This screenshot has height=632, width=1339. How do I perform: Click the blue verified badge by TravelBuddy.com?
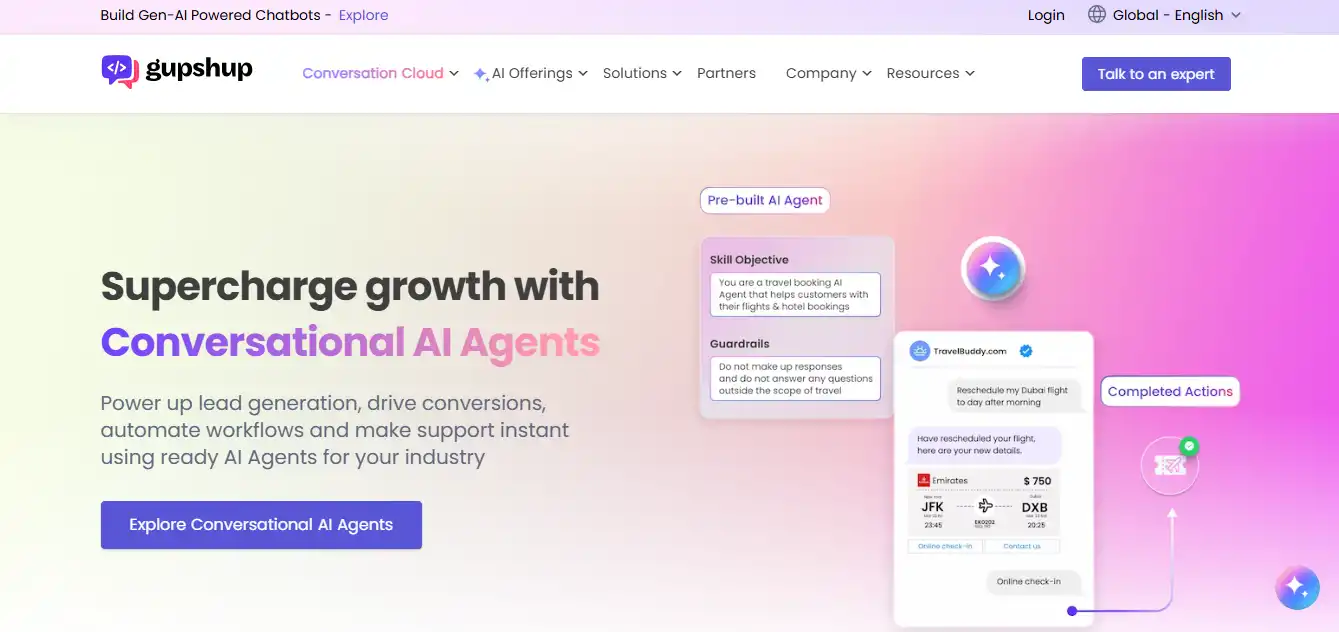click(1025, 351)
